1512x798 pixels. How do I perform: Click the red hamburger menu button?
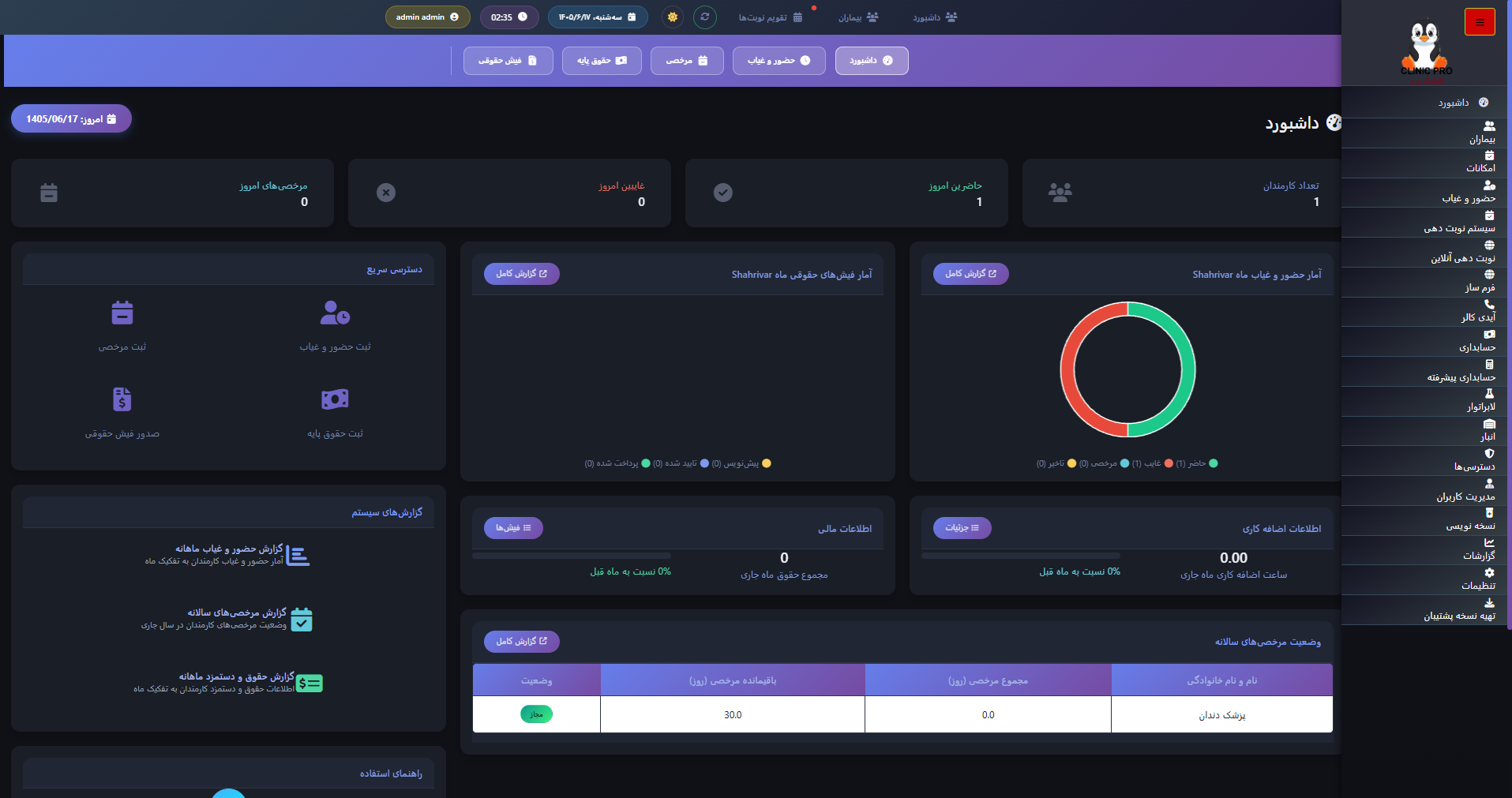coord(1480,22)
